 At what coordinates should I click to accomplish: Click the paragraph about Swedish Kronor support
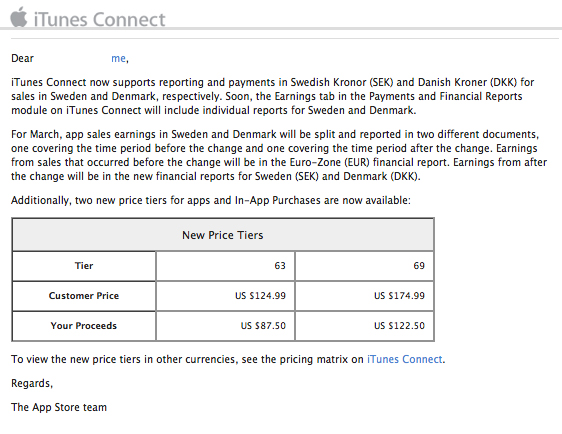point(273,96)
